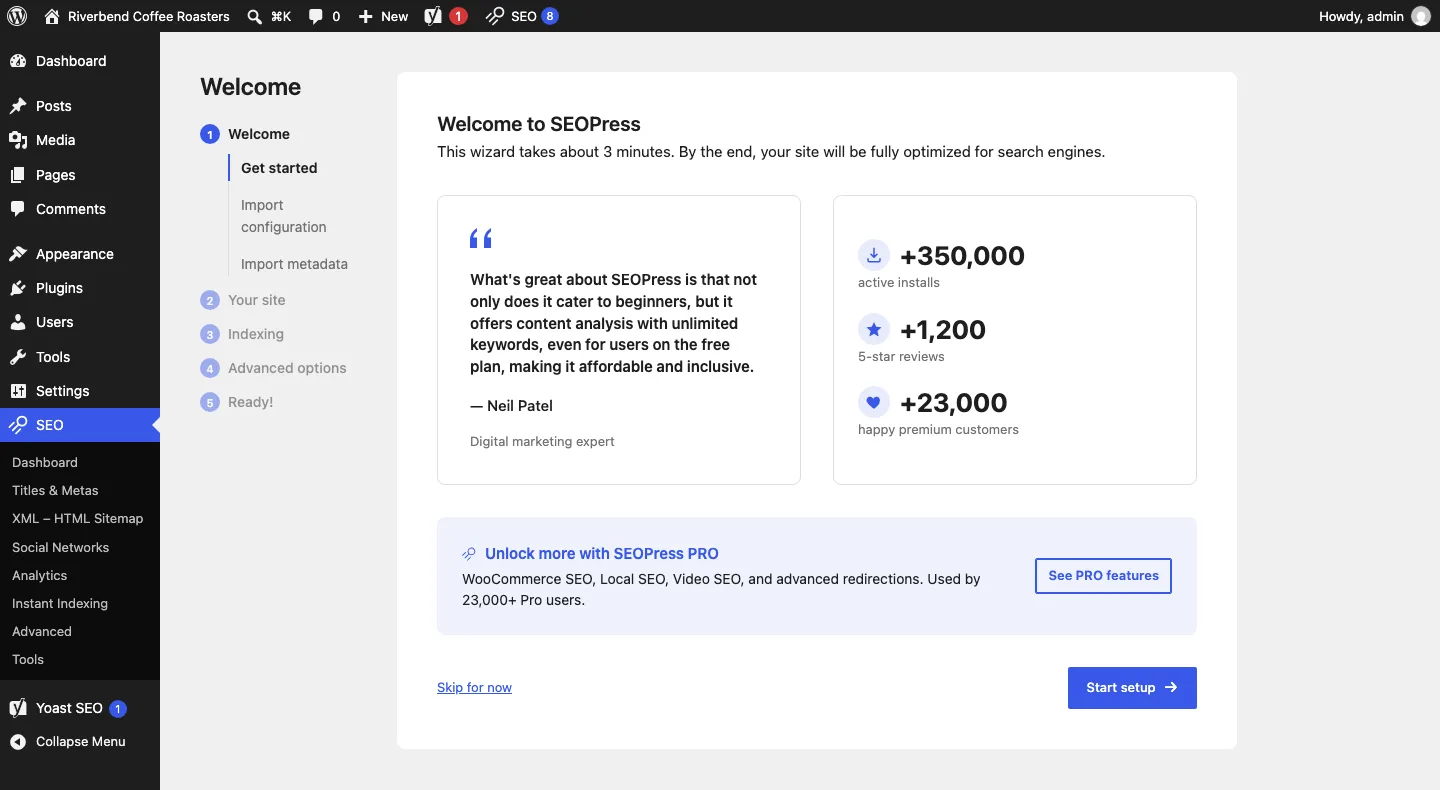The image size is (1440, 790).
Task: Select the highlighted SEO sidebar menu
Action: coord(80,425)
